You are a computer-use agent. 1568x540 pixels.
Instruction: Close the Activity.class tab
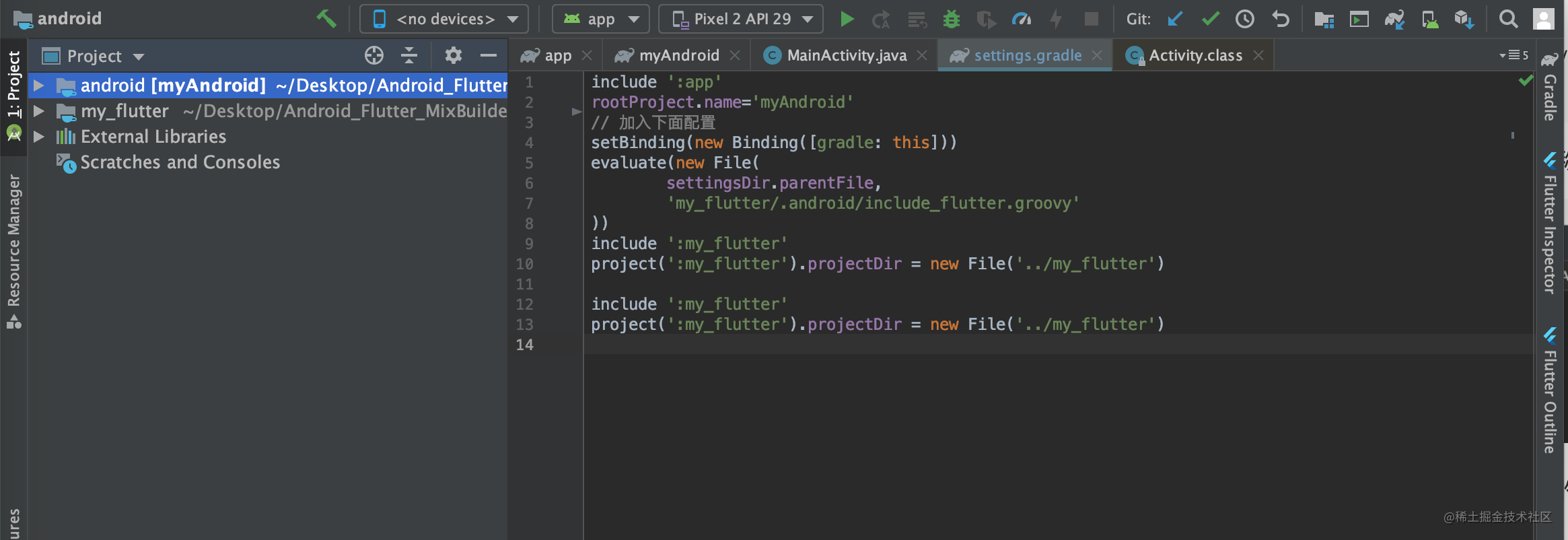coord(1258,55)
